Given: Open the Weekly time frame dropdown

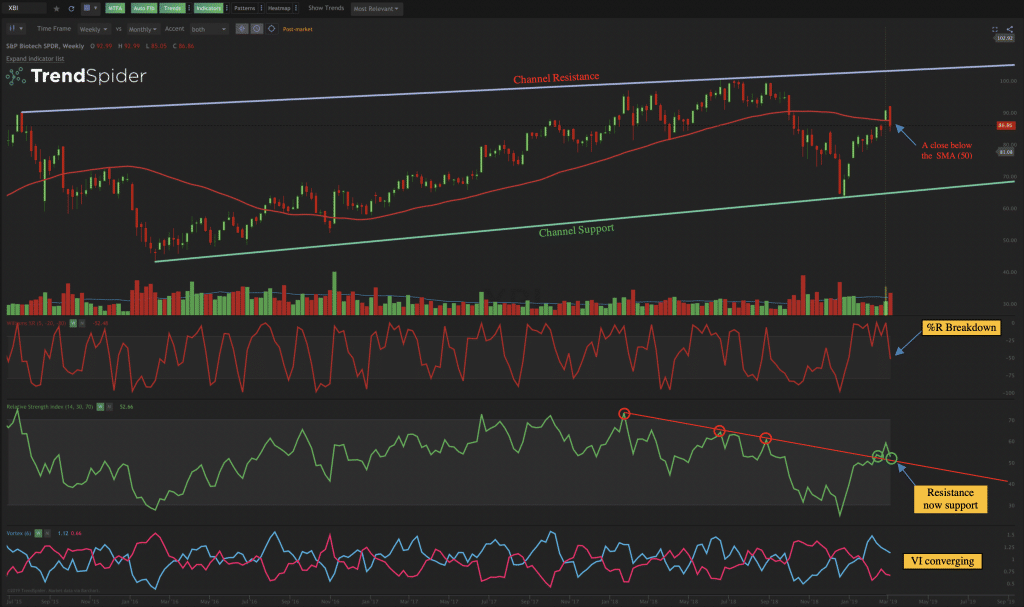Looking at the screenshot, I should 95,29.
